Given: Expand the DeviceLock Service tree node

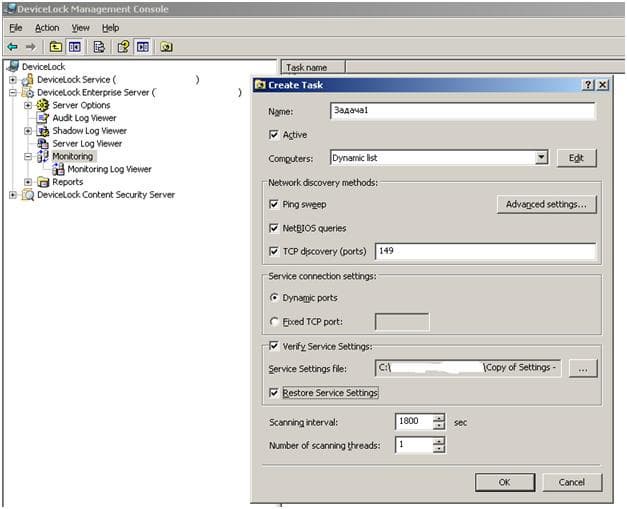Looking at the screenshot, I should [13, 80].
